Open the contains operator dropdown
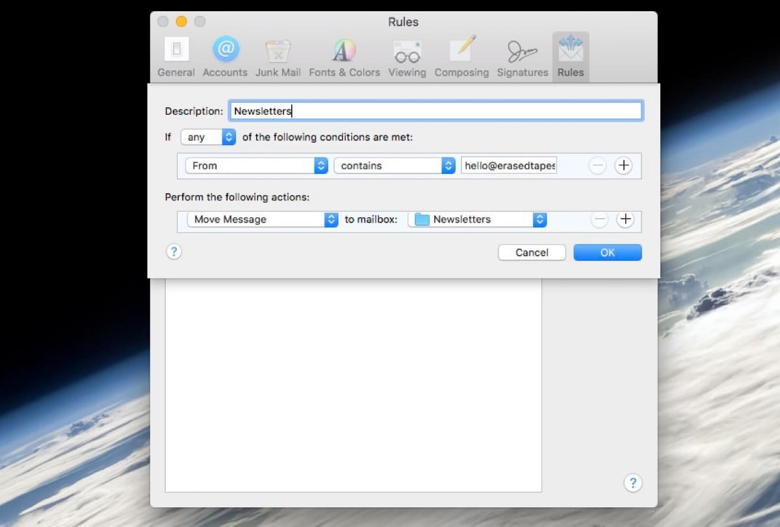 pyautogui.click(x=395, y=166)
